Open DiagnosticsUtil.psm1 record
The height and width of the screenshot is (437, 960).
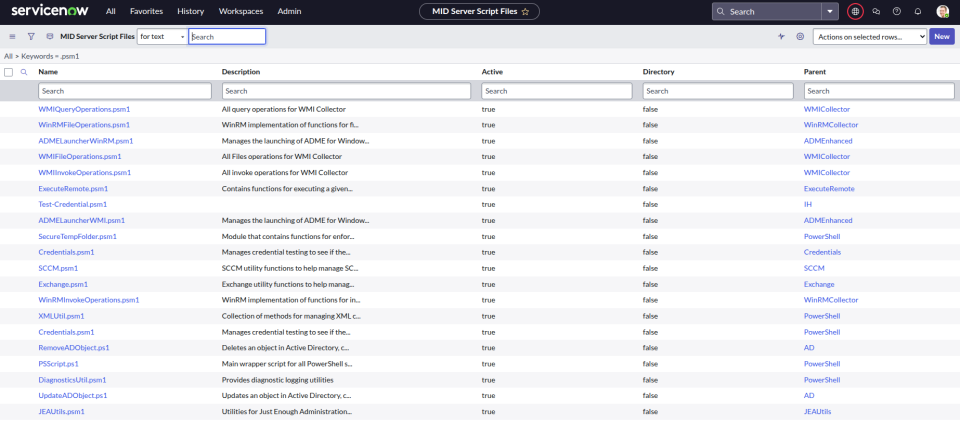click(72, 379)
